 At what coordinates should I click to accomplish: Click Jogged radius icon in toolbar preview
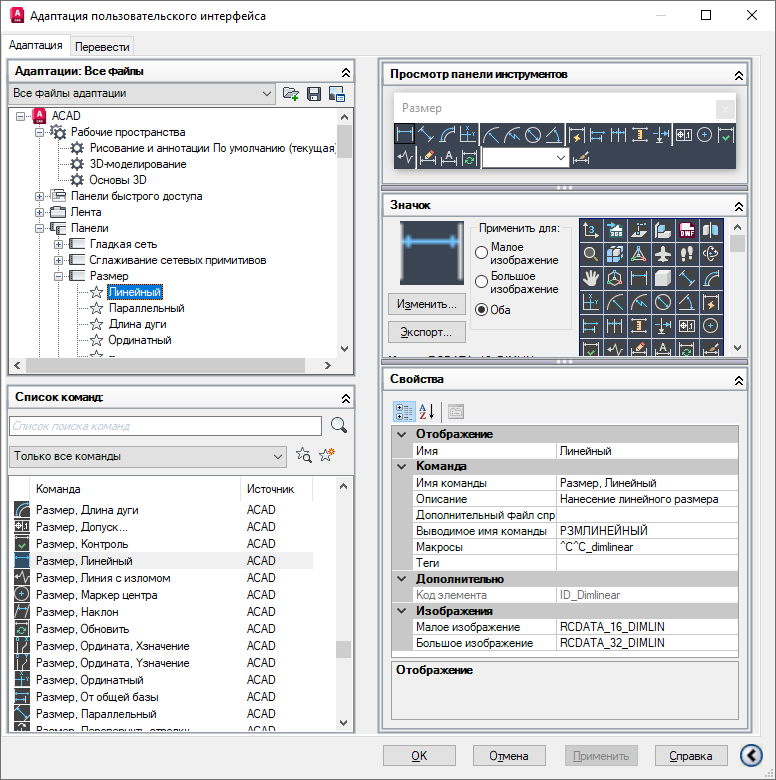[x=512, y=134]
